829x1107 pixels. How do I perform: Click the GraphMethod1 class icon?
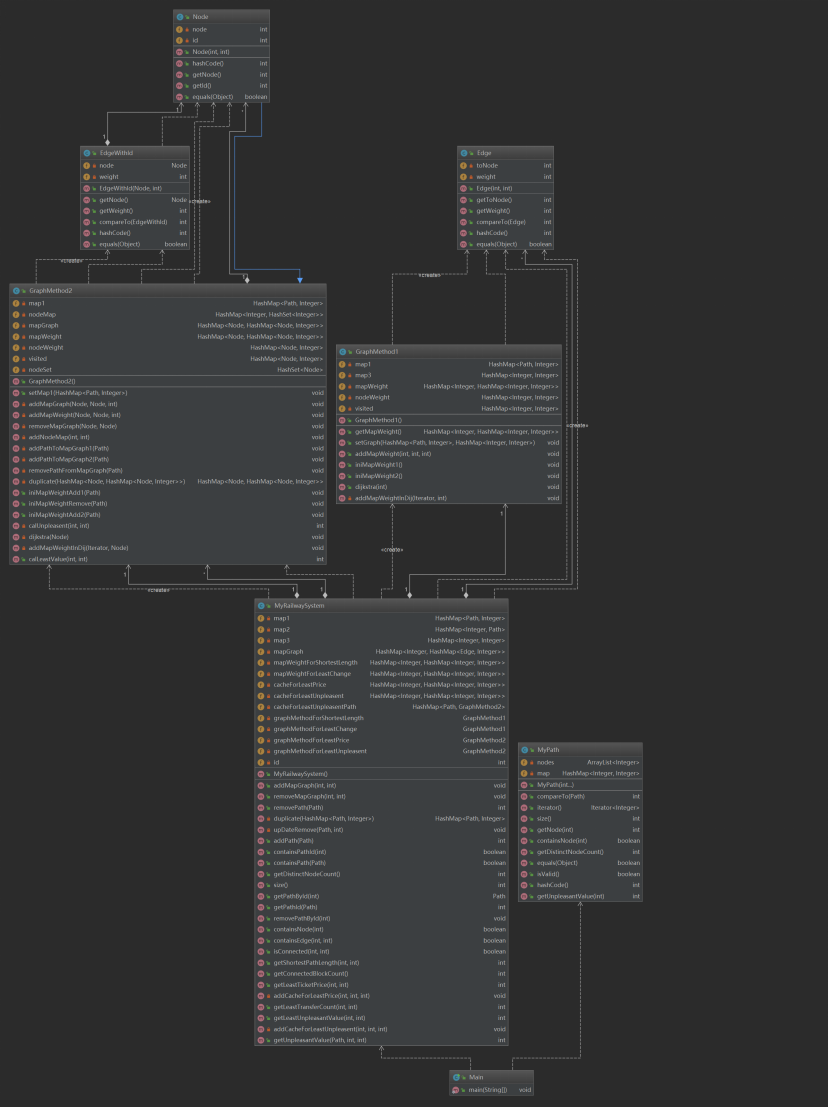point(342,351)
